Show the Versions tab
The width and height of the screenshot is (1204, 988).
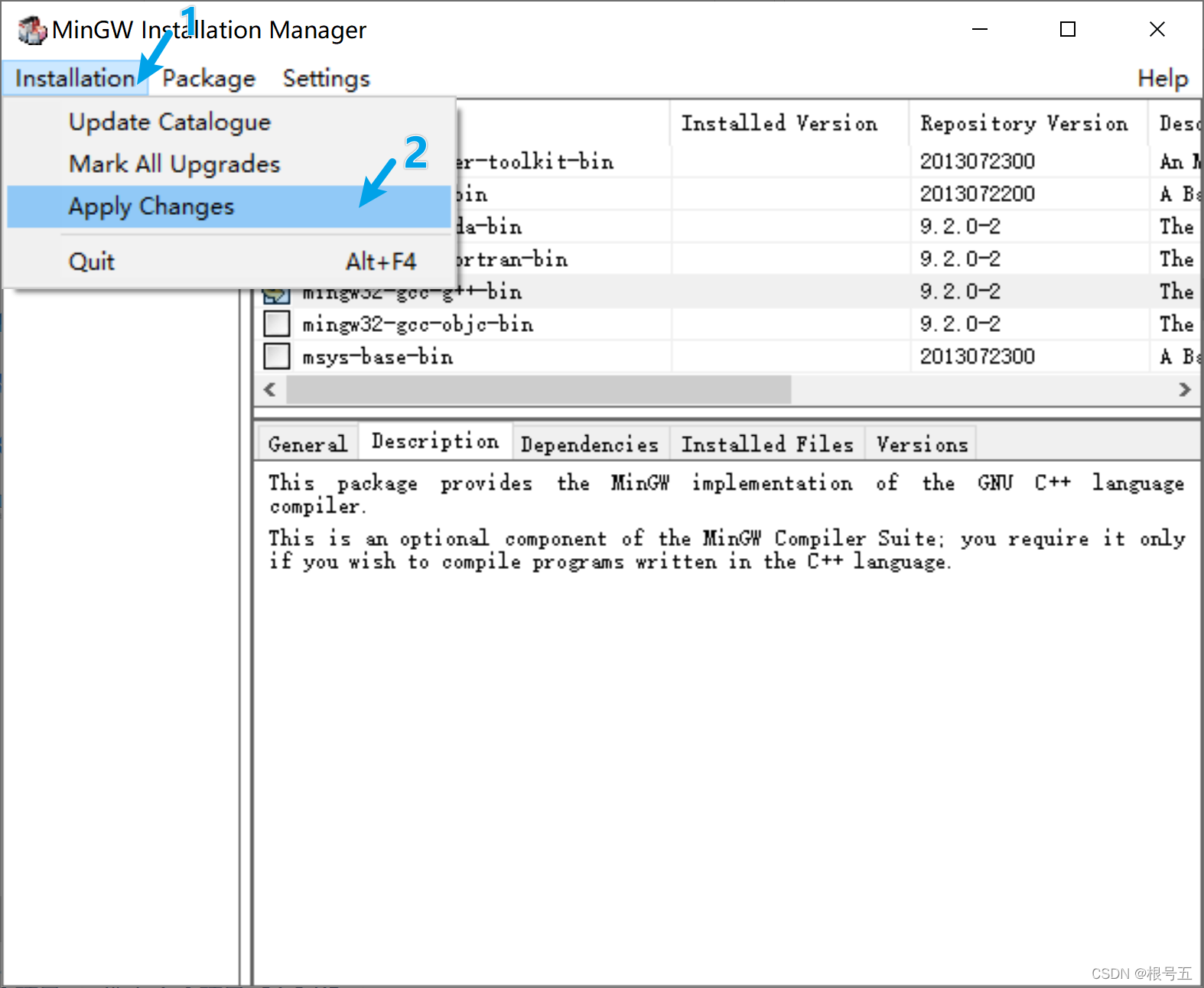(922, 444)
